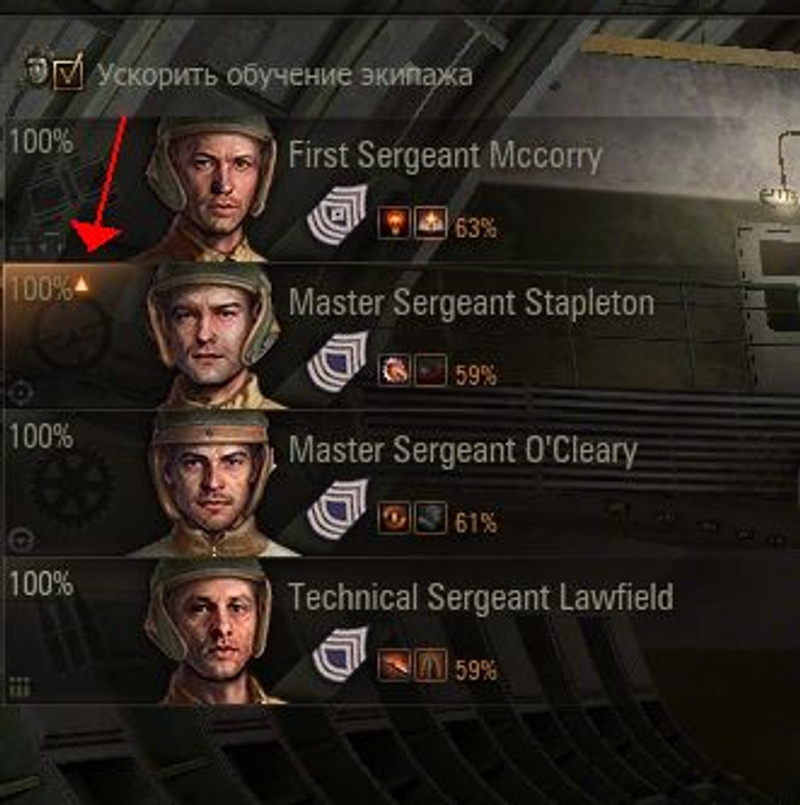Click the orange triangle next to Stapleton's 100%

tap(82, 284)
